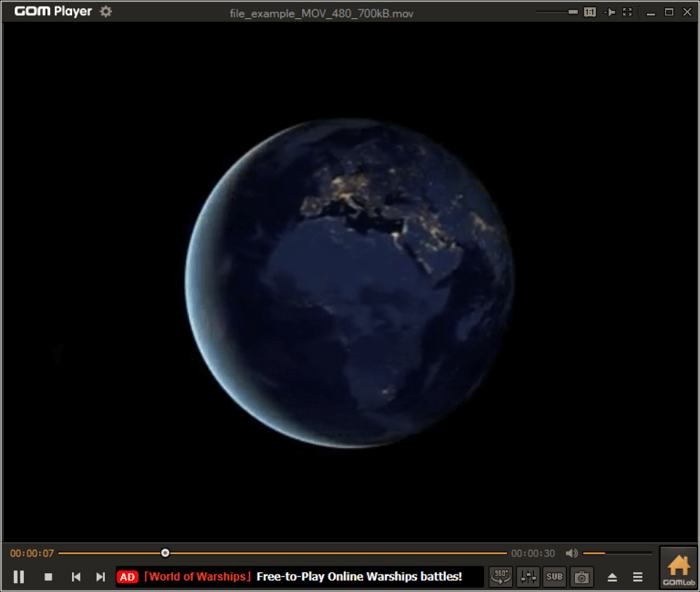The height and width of the screenshot is (592, 700).
Task: Toggle full screen mode icon
Action: pos(627,12)
